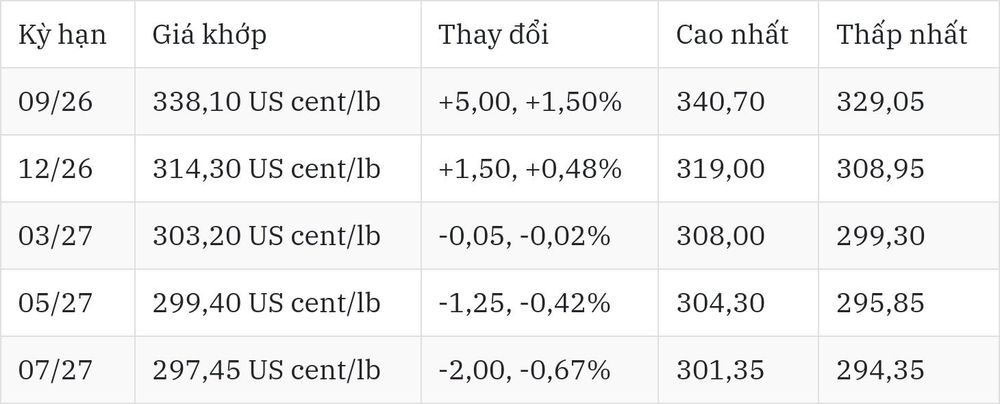Select the 308,95 lowest price cell
The height and width of the screenshot is (404, 1000).
pyautogui.click(x=880, y=169)
